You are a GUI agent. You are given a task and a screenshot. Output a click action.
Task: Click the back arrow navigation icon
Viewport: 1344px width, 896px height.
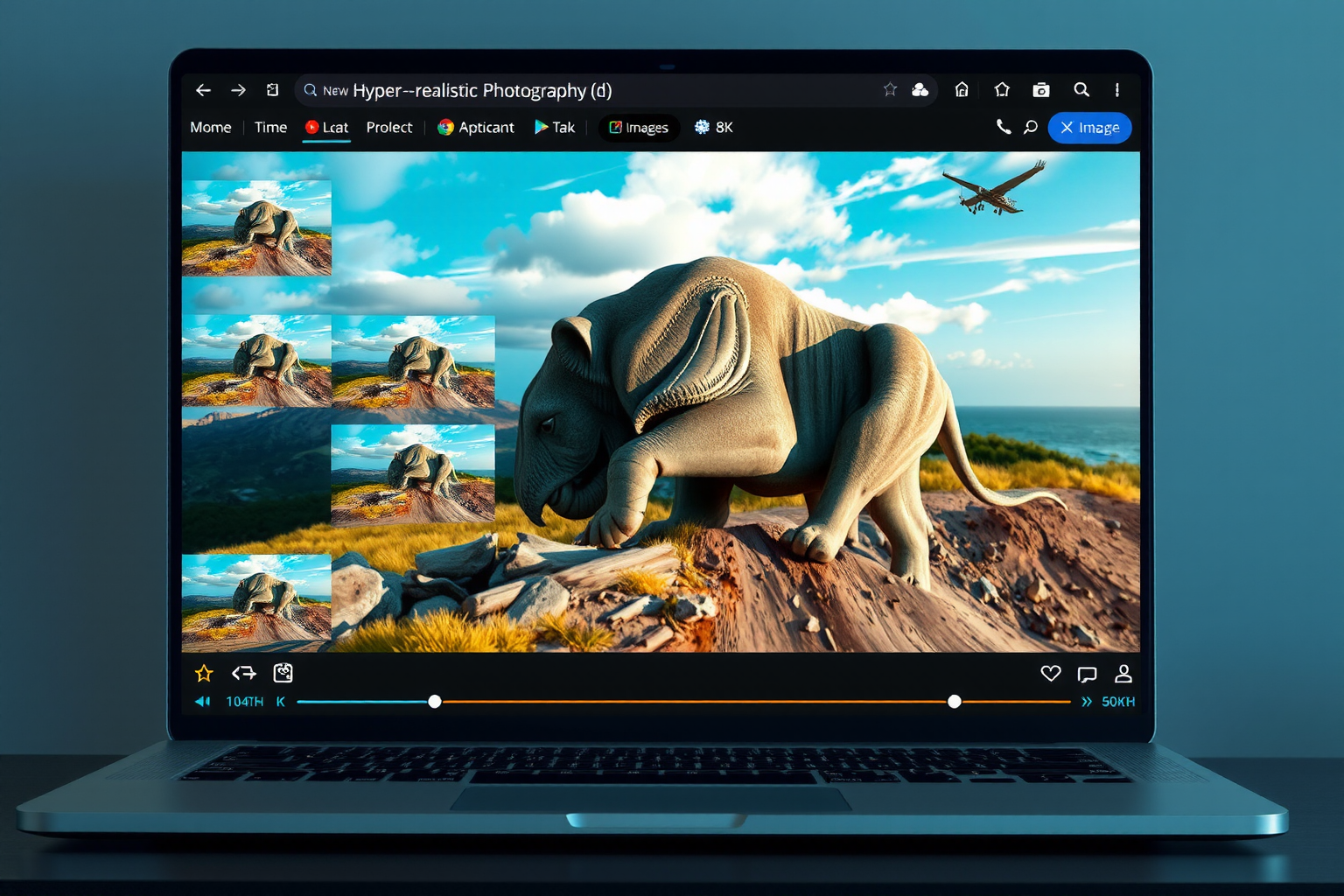pyautogui.click(x=203, y=90)
